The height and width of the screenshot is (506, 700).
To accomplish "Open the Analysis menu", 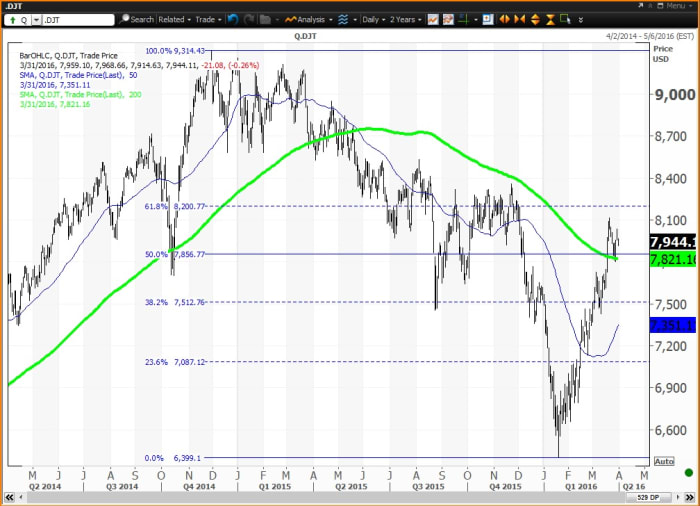I will pos(308,20).
